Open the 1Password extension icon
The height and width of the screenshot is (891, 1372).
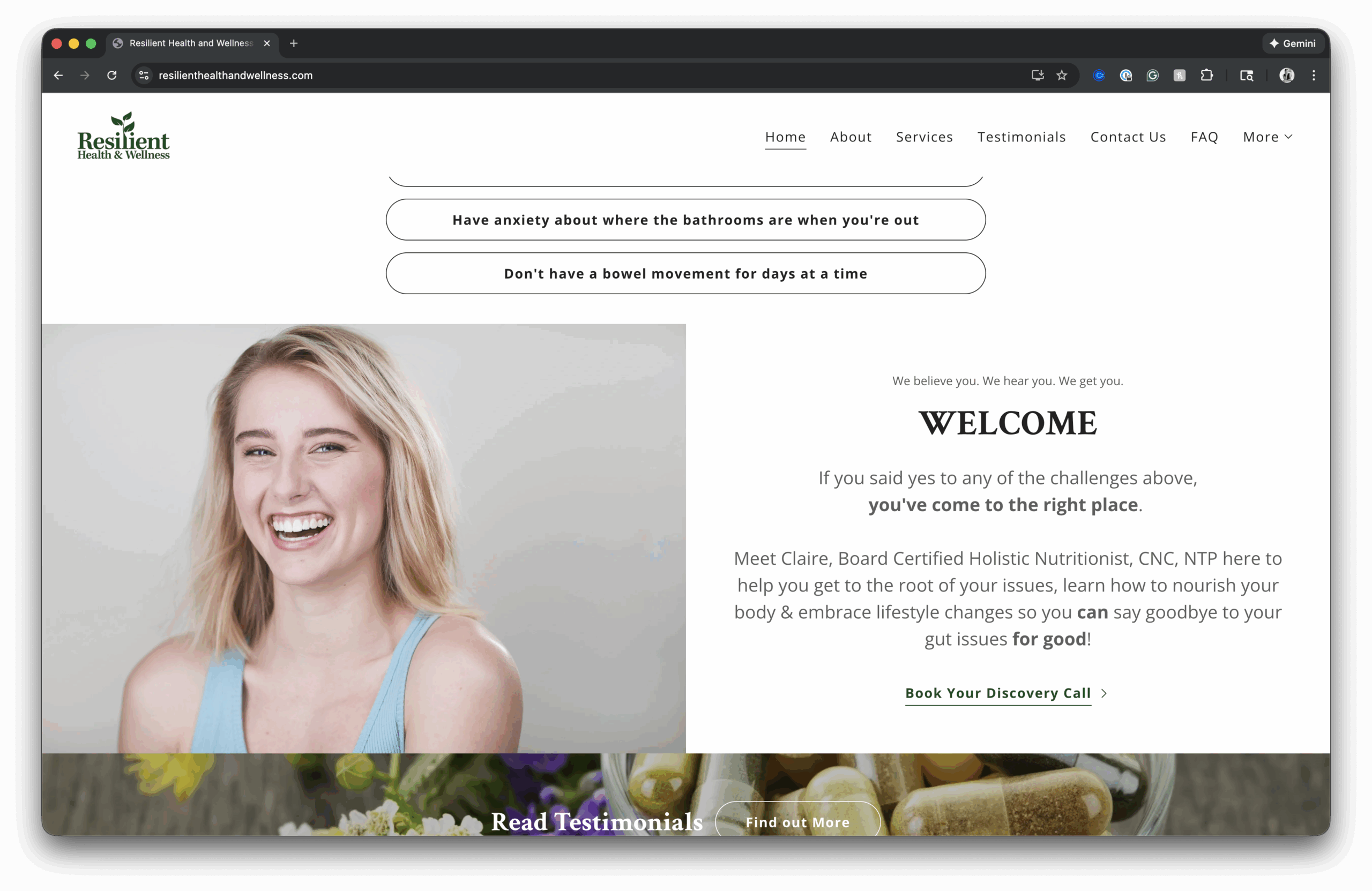click(x=1127, y=76)
